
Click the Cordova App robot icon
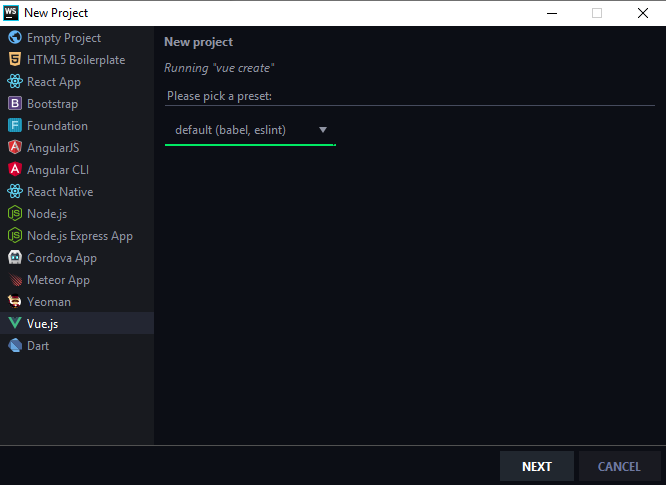click(x=15, y=257)
